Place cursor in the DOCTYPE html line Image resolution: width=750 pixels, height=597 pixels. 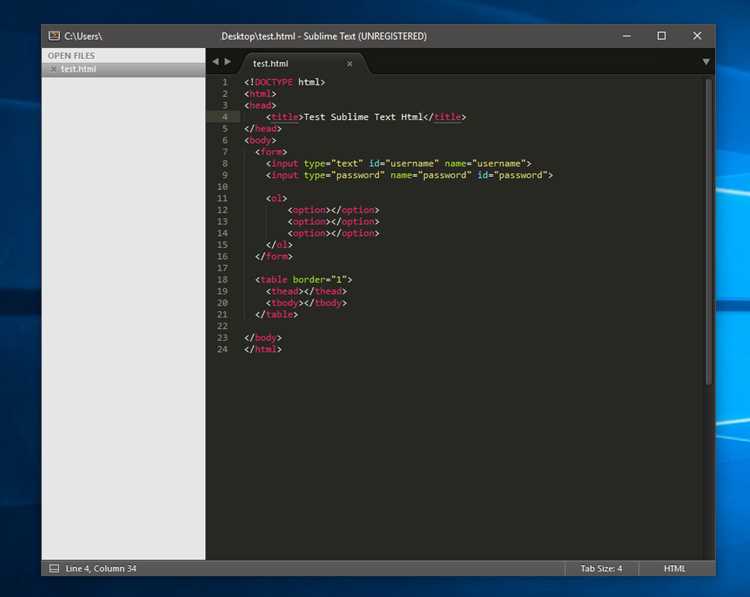click(285, 82)
